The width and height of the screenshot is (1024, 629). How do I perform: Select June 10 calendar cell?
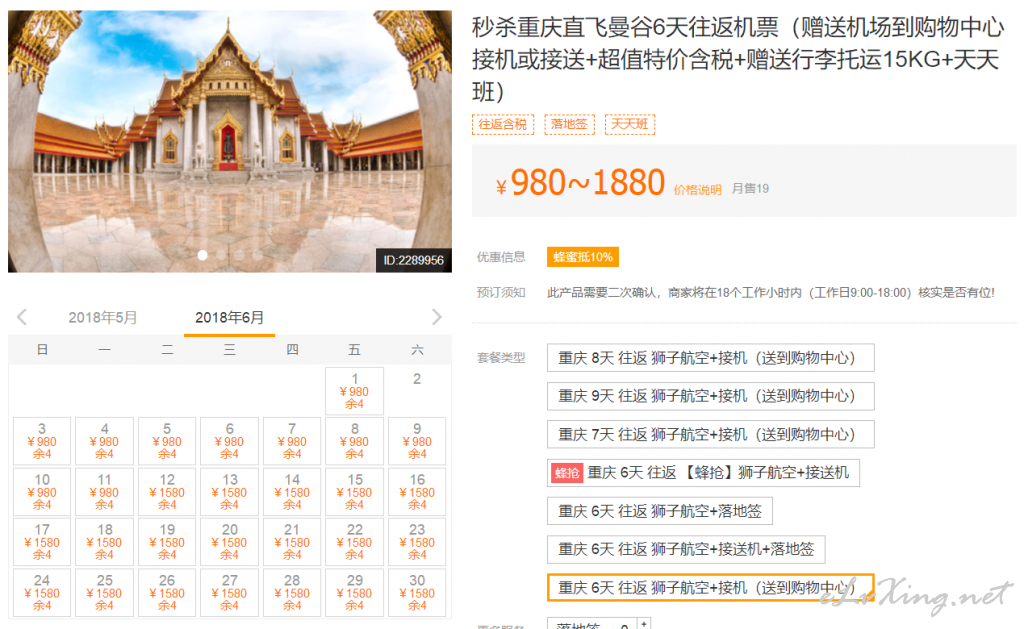click(42, 491)
